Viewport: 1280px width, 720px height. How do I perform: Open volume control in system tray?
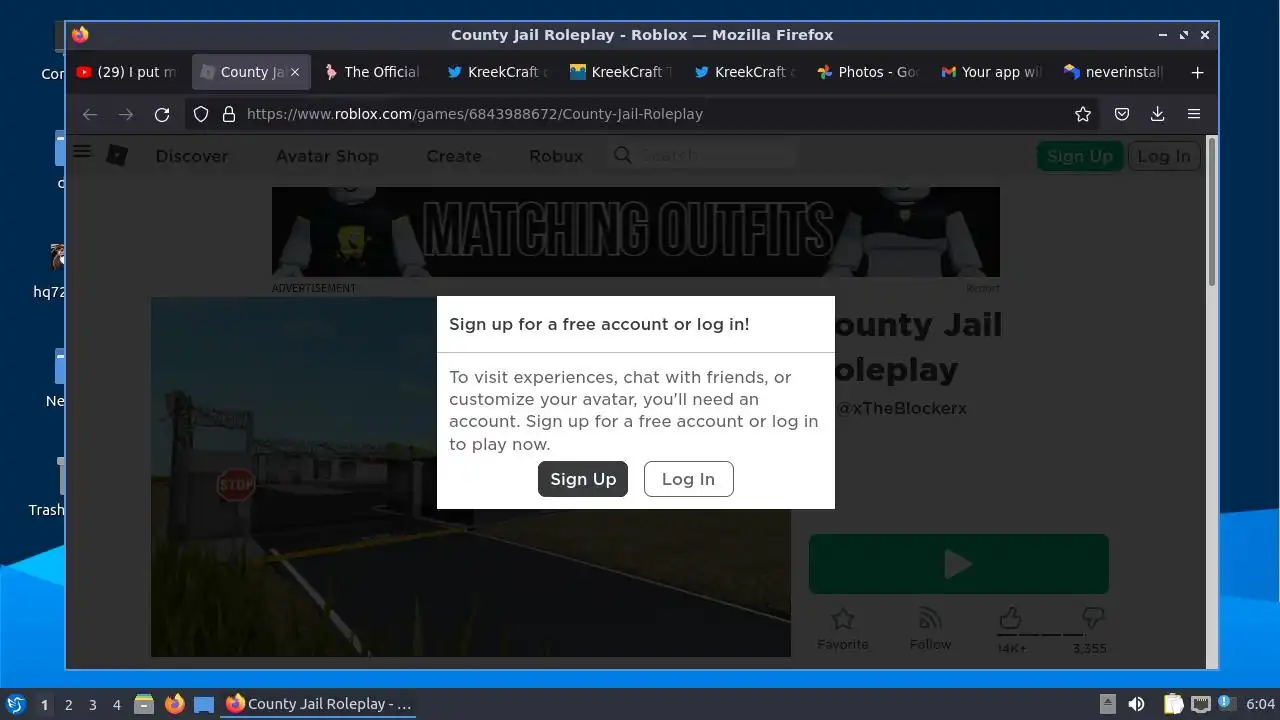(x=1136, y=704)
